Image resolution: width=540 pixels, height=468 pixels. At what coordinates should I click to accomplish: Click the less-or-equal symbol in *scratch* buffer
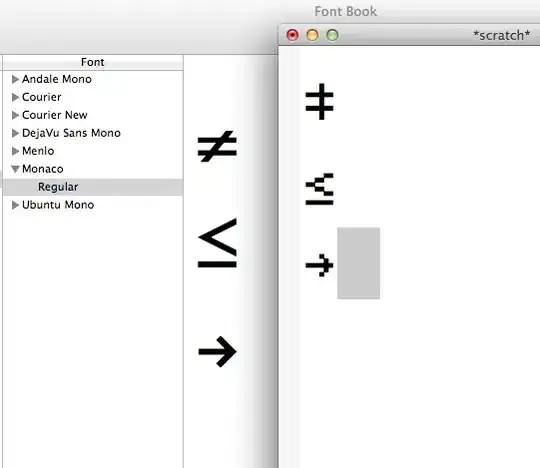(320, 189)
